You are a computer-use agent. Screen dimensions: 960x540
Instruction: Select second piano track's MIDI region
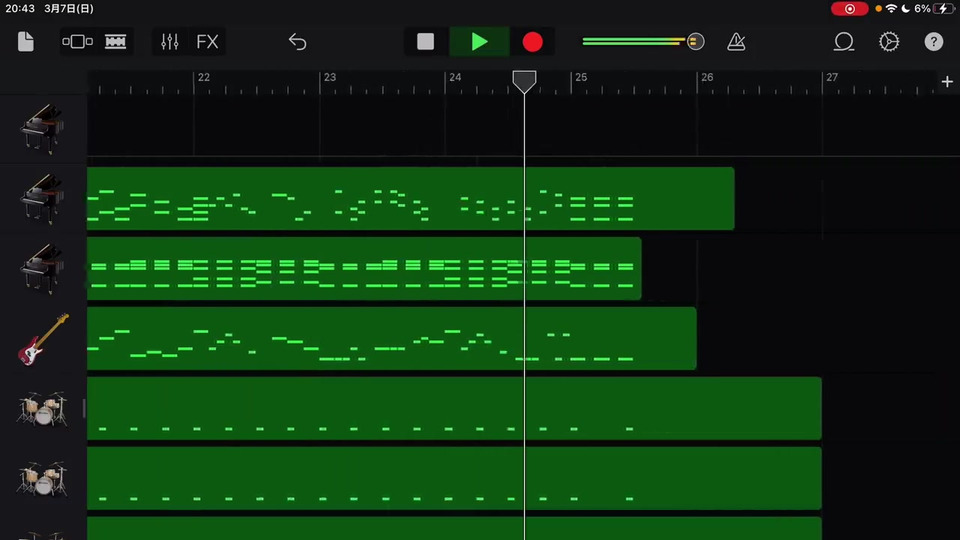click(410, 198)
